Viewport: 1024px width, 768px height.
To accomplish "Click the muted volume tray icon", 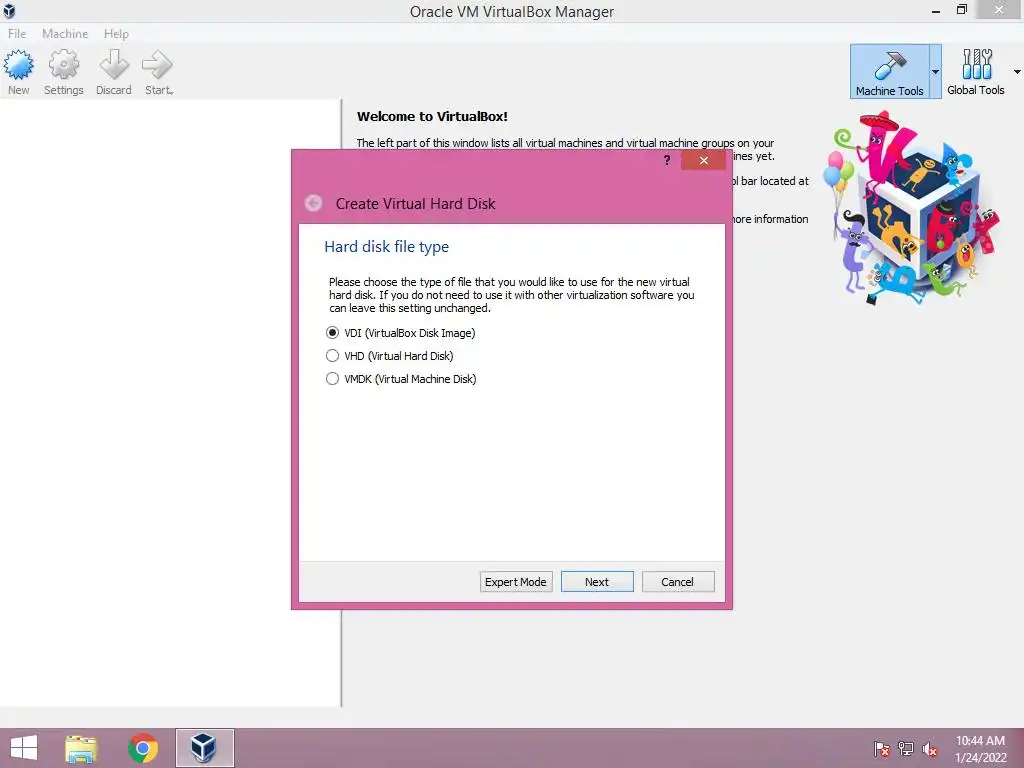I will point(930,749).
